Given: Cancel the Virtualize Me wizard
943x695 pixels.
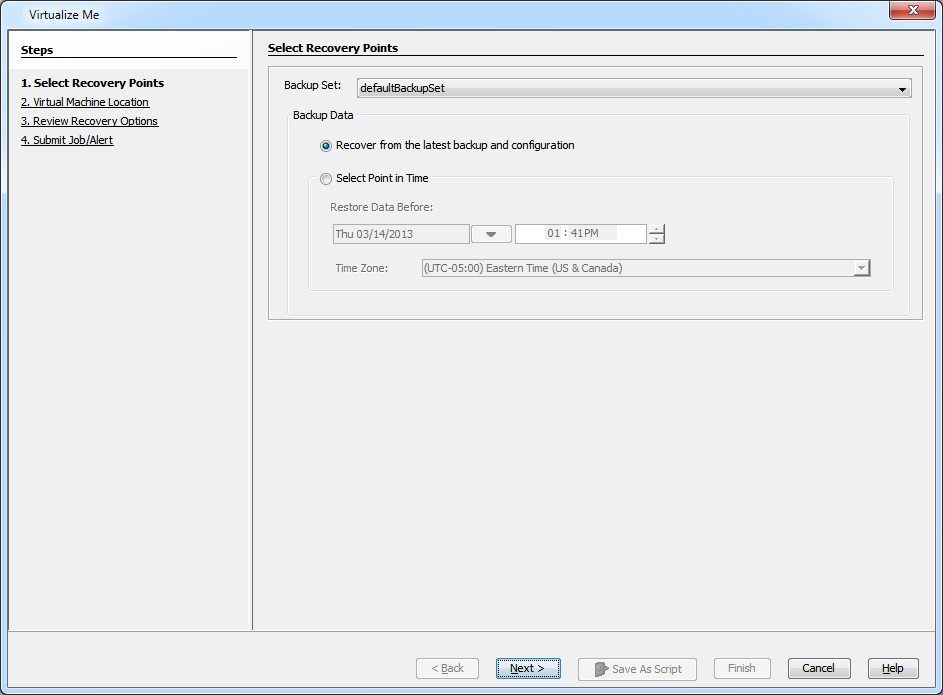Looking at the screenshot, I should pyautogui.click(x=818, y=668).
